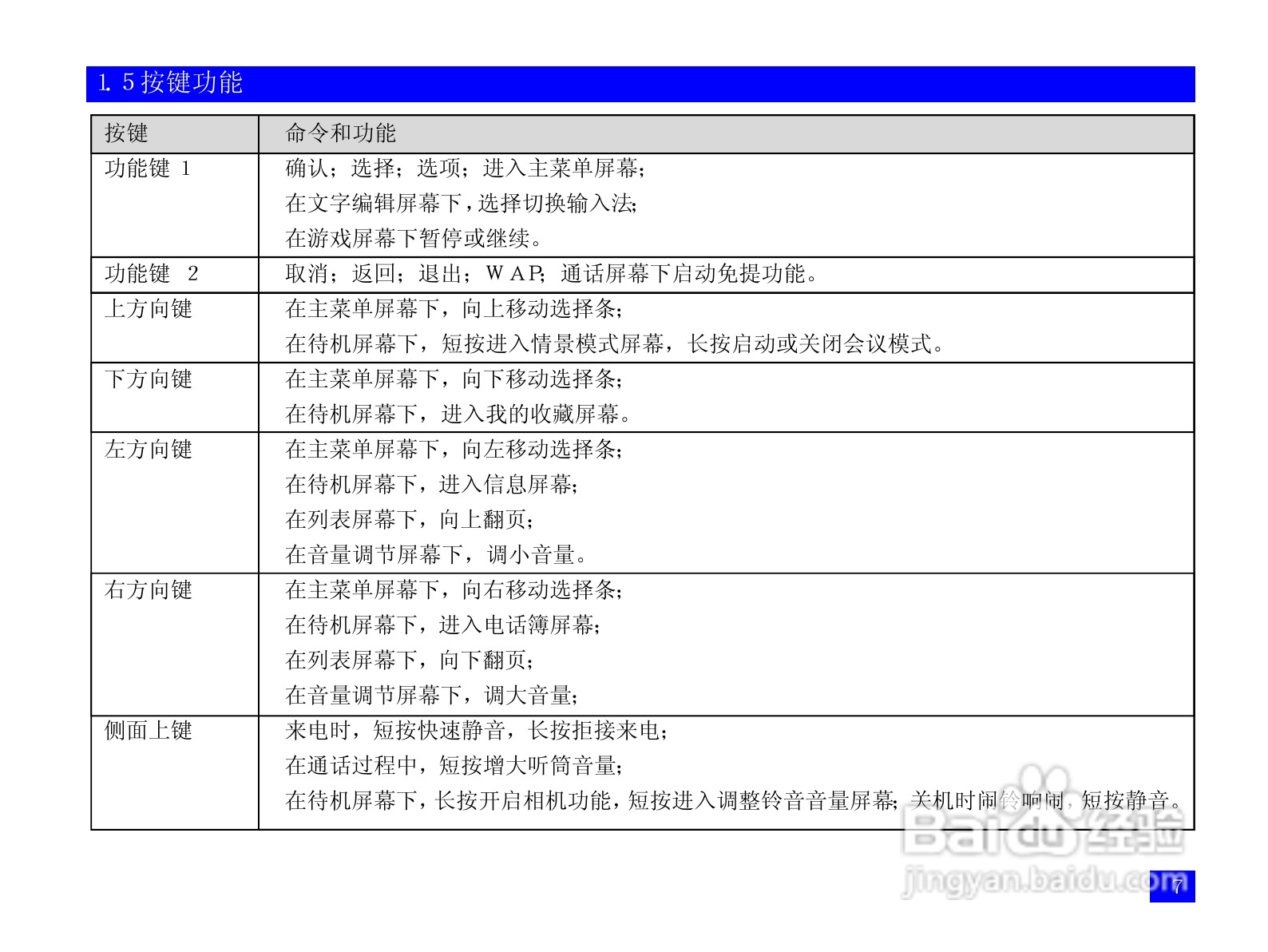
Task: Click the line '确认；选择；选项；进入主菜单屏幕'
Action: pyautogui.click(x=466, y=169)
